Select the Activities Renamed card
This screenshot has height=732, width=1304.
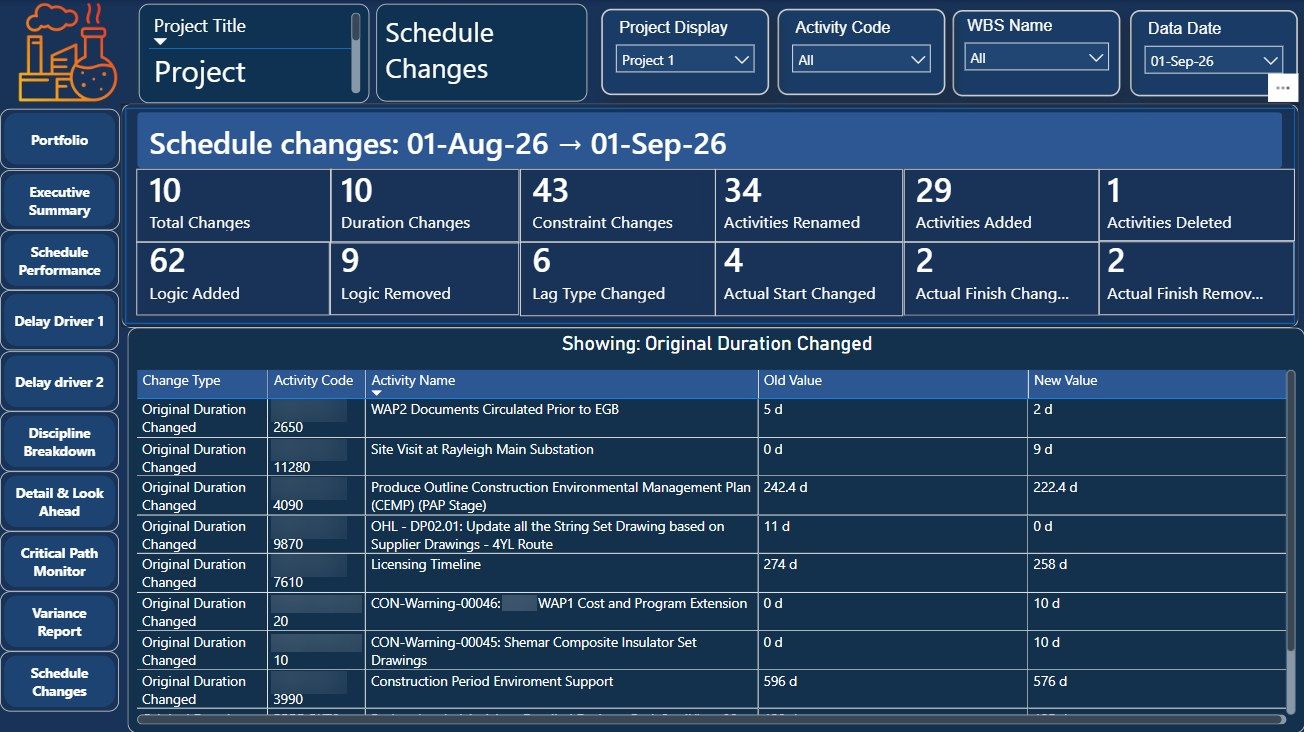tap(809, 205)
